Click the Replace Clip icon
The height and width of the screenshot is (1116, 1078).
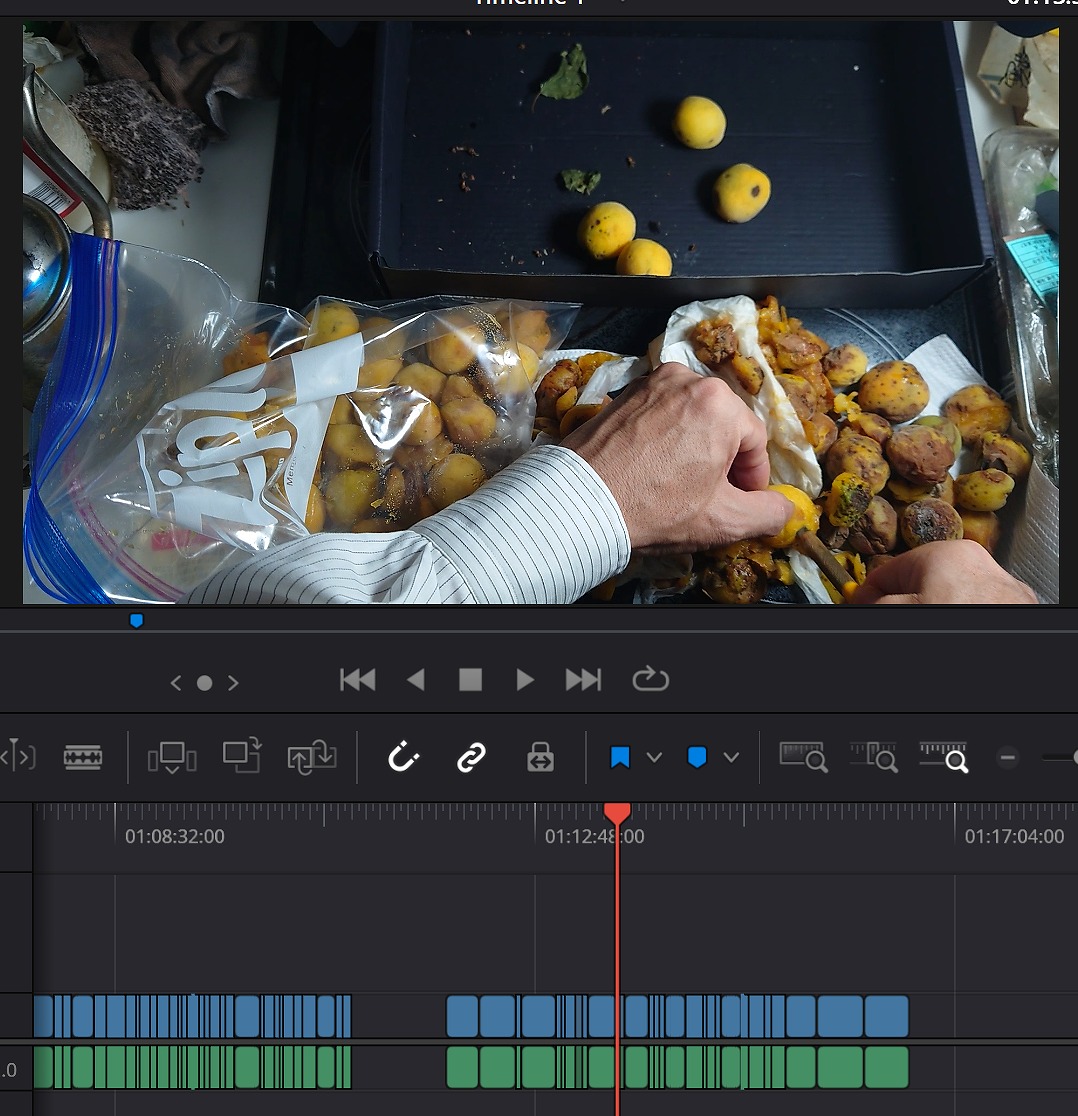pyautogui.click(x=311, y=757)
